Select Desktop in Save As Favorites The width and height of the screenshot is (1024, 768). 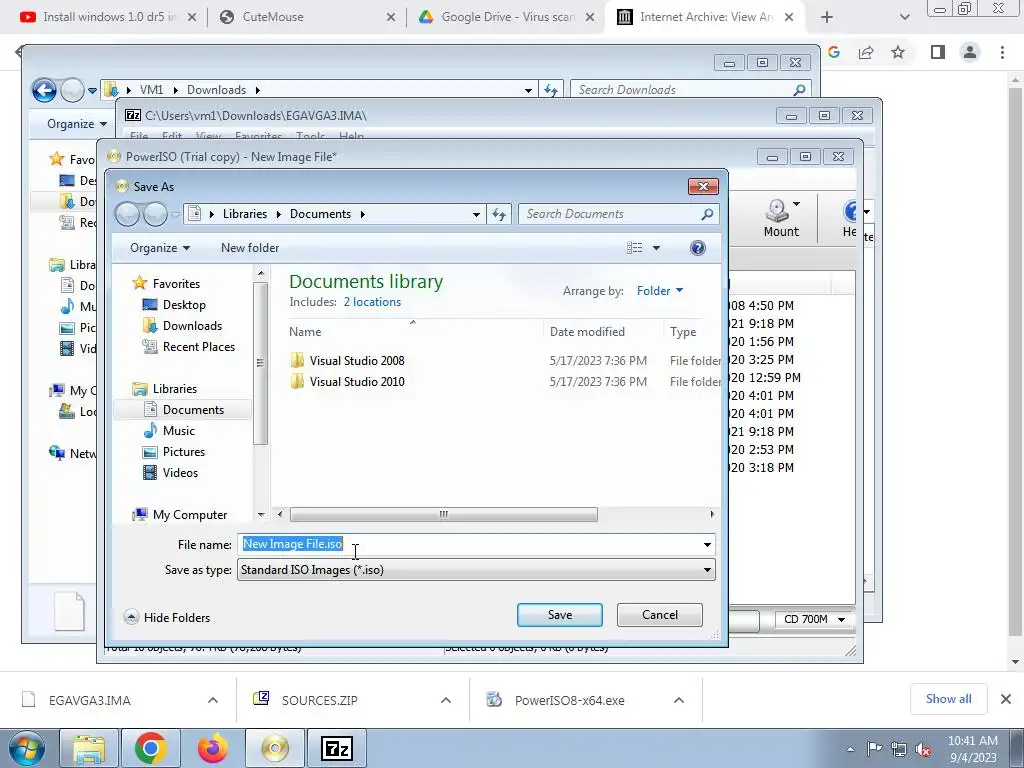point(184,304)
